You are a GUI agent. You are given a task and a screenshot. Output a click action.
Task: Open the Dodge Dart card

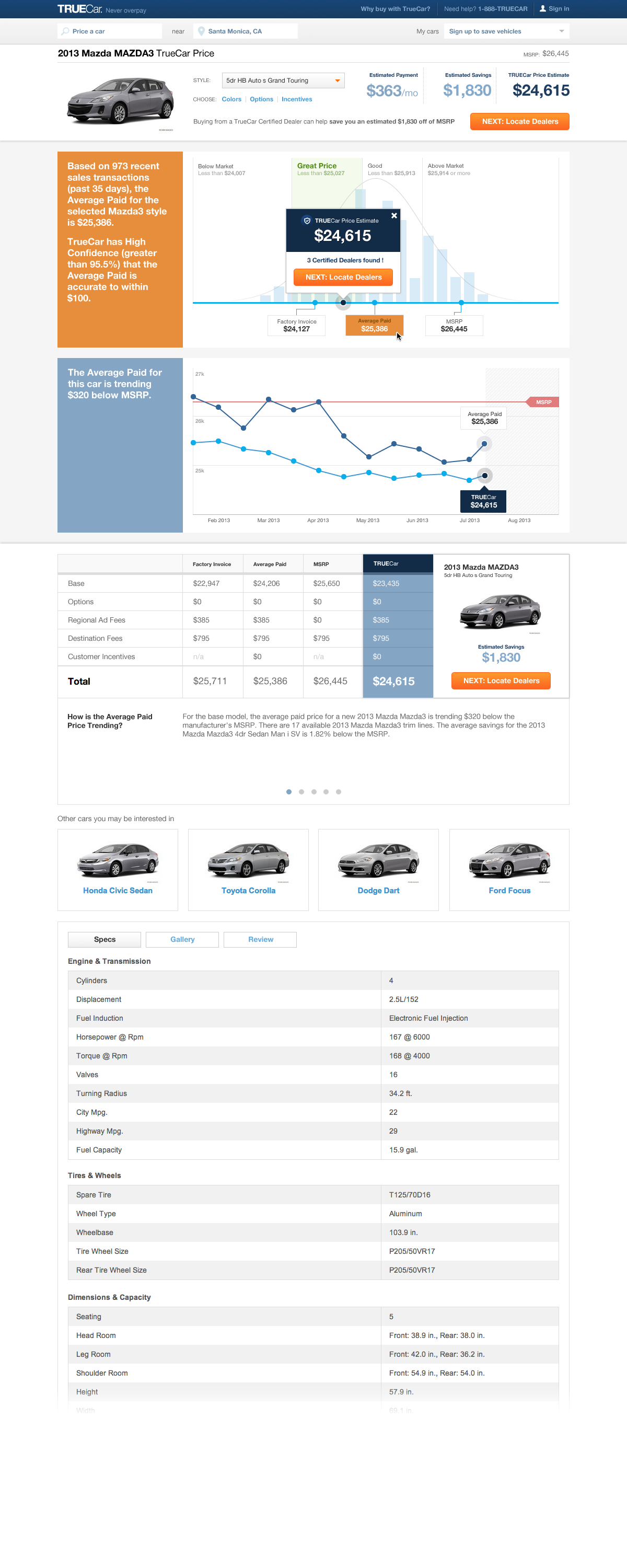tap(379, 870)
